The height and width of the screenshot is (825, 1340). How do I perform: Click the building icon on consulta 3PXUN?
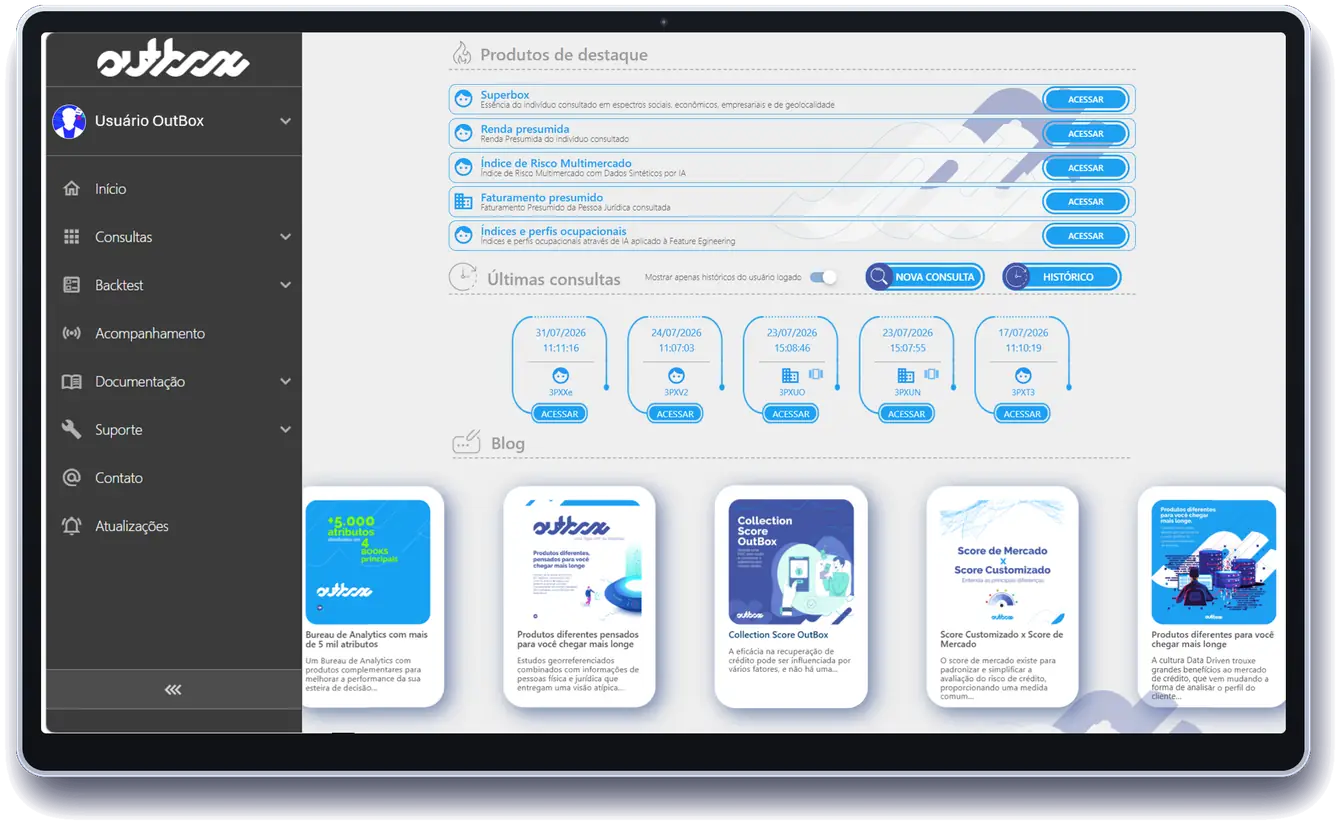pos(906,375)
